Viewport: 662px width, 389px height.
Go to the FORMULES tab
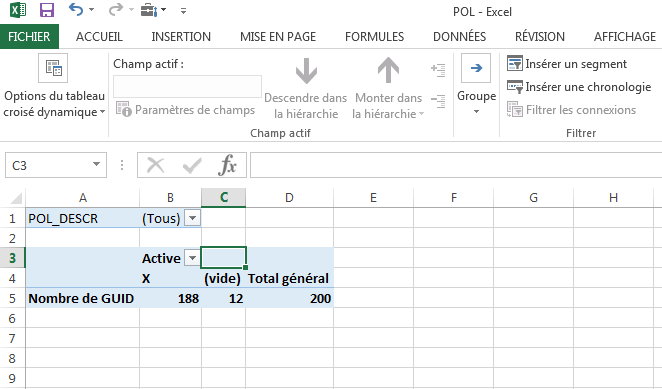pyautogui.click(x=374, y=37)
